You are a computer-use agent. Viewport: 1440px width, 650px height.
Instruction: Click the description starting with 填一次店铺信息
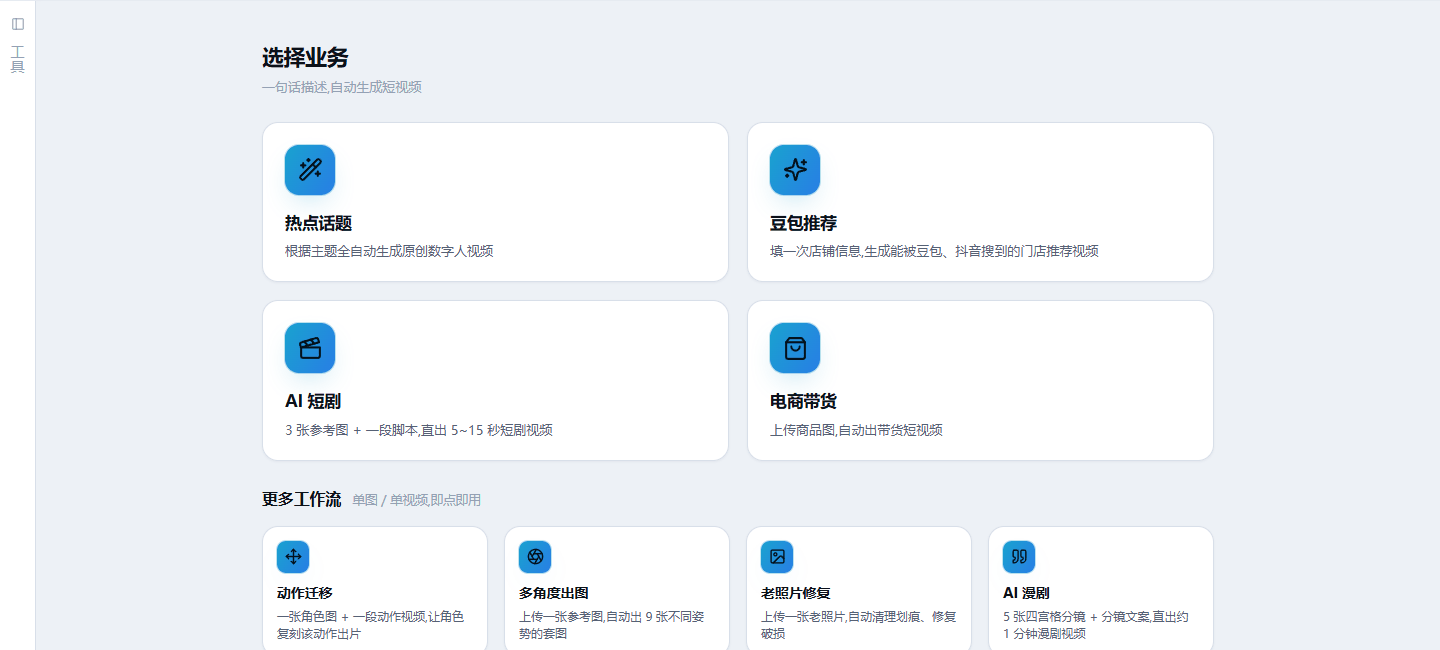coord(934,251)
